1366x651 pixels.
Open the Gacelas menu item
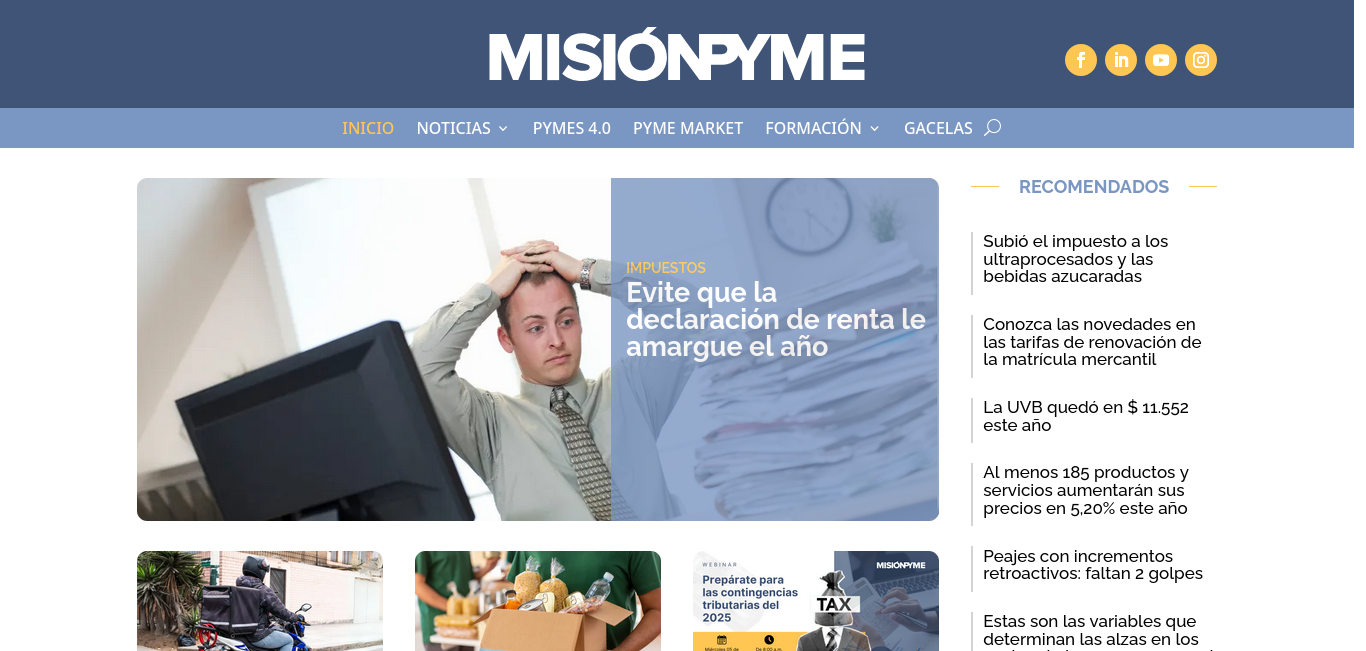[x=938, y=128]
